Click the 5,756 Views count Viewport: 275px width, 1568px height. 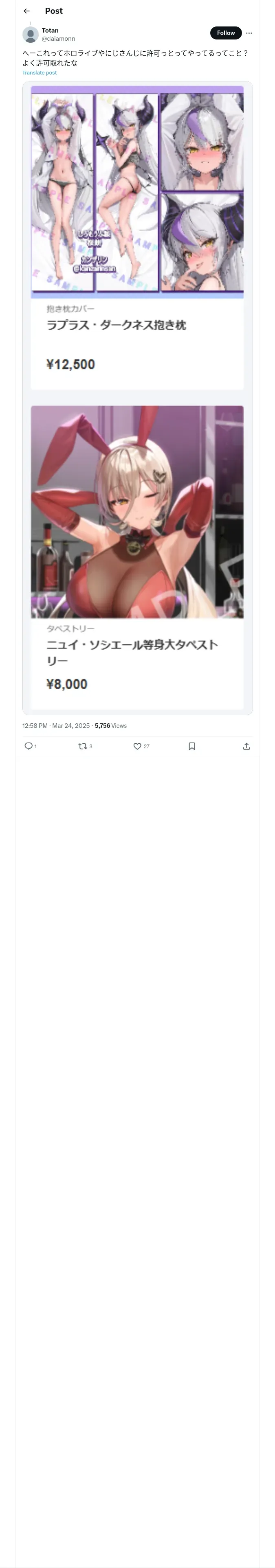111,725
